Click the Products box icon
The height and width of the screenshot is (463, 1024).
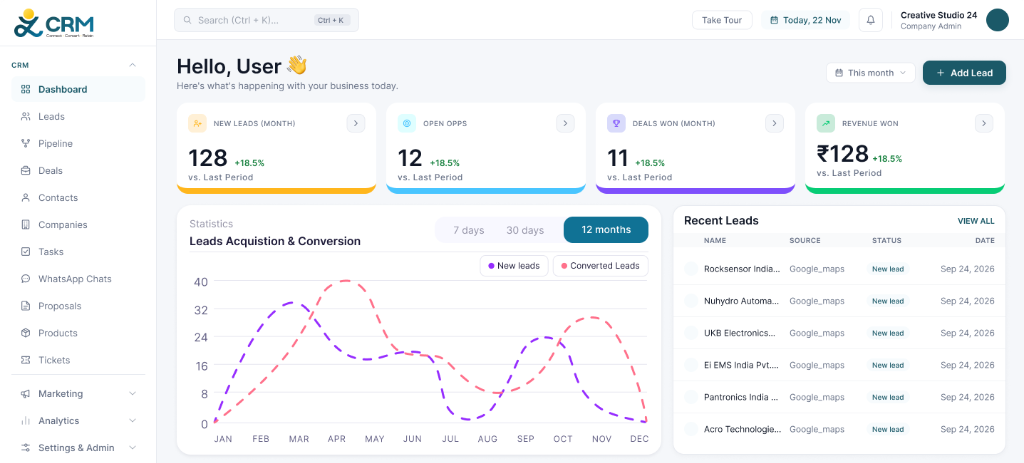click(25, 333)
